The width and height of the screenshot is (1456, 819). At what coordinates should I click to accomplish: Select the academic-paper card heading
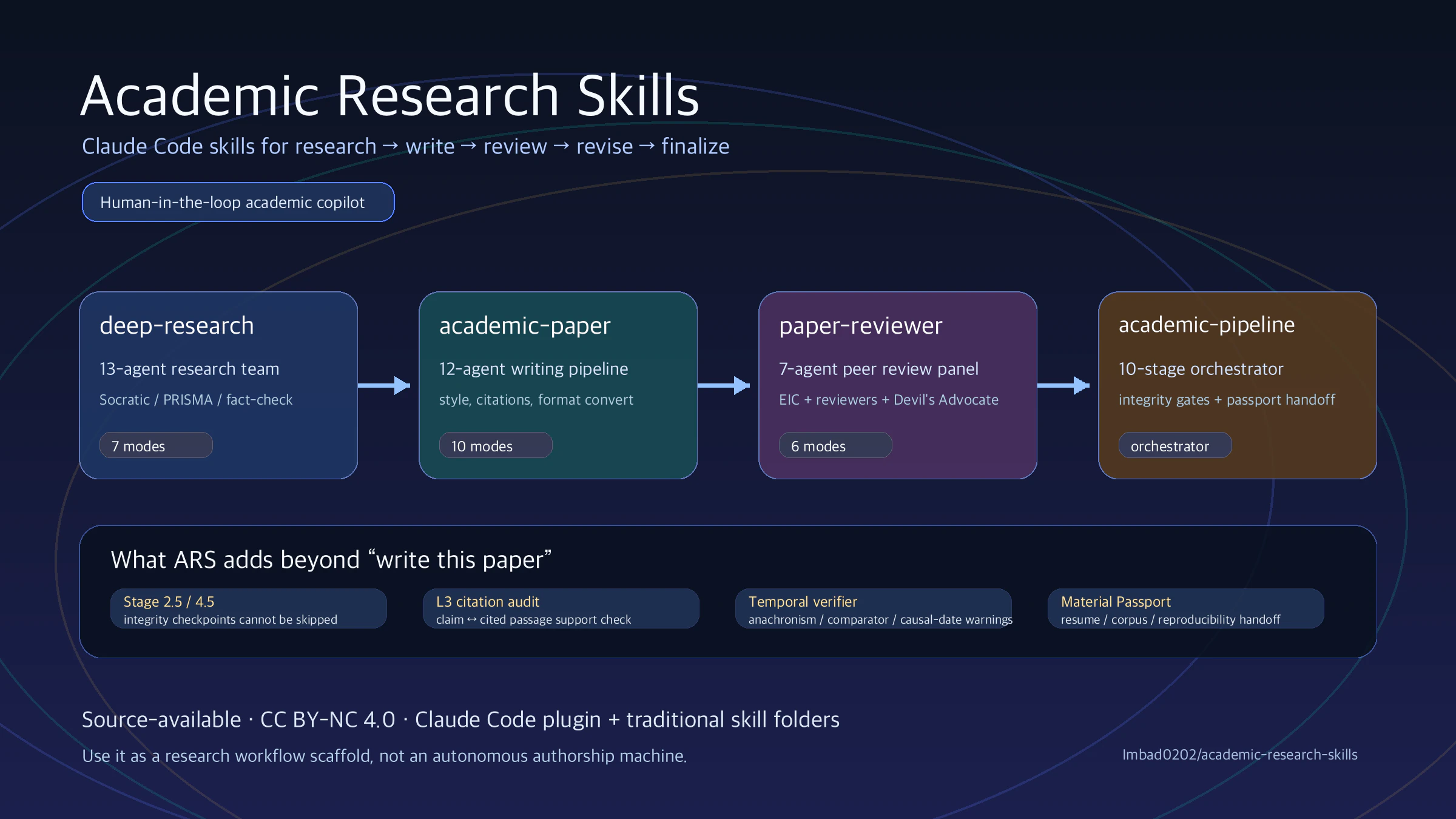tap(525, 326)
